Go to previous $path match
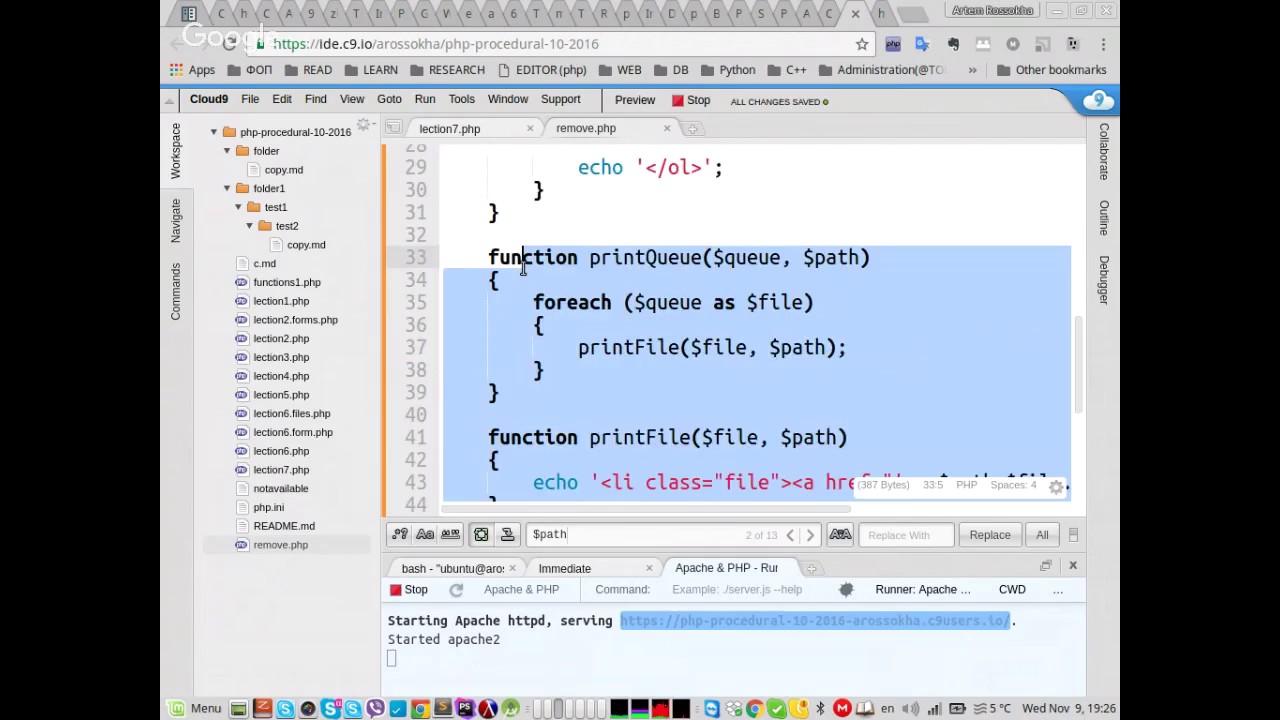This screenshot has width=1280, height=720. coord(790,535)
